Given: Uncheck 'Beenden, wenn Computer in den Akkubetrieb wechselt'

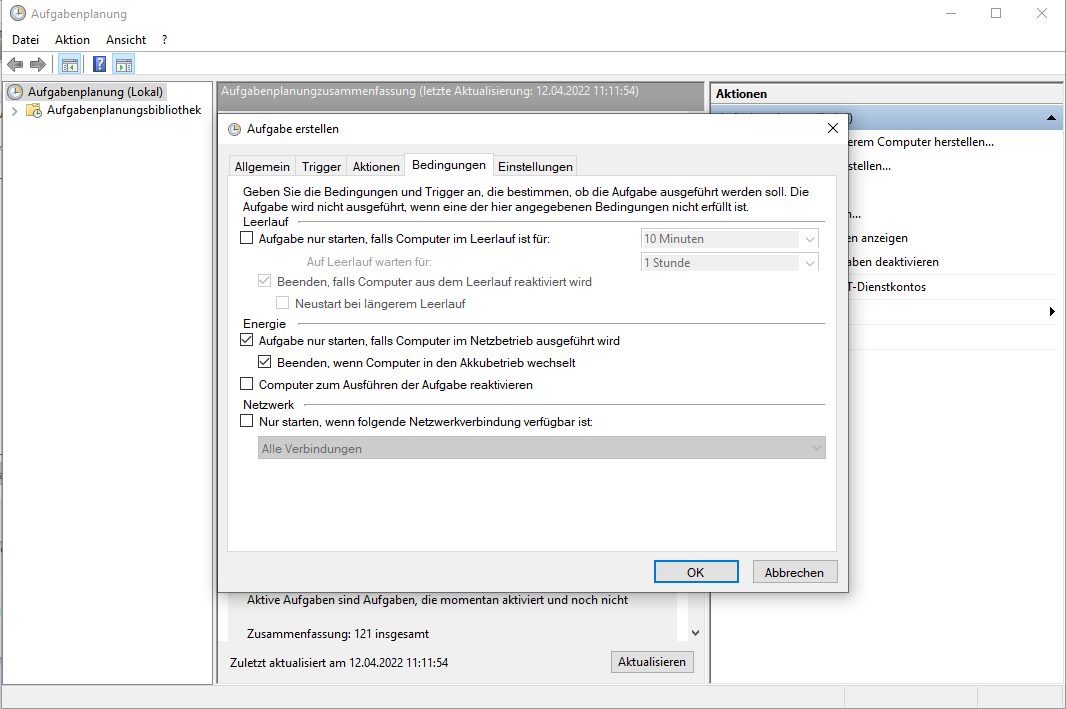Looking at the screenshot, I should coord(265,363).
